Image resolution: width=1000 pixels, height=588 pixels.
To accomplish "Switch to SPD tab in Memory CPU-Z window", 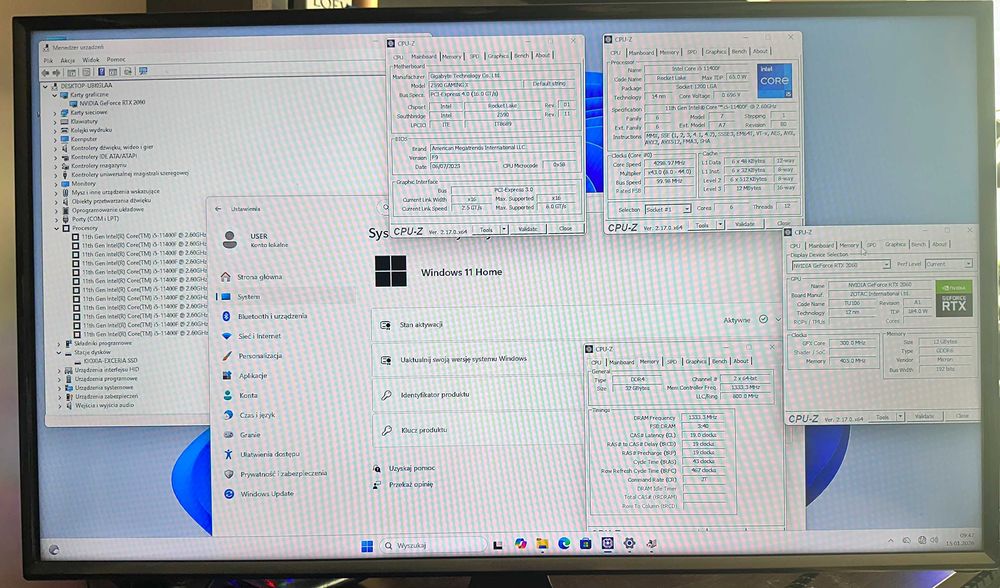I will click(672, 361).
